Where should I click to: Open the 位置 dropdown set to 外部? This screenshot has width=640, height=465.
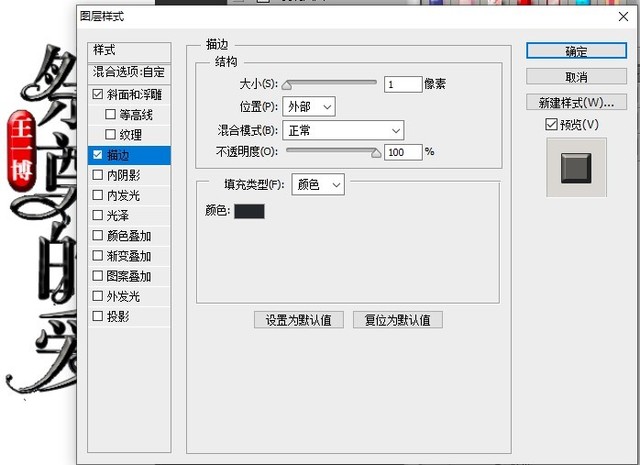coord(309,106)
